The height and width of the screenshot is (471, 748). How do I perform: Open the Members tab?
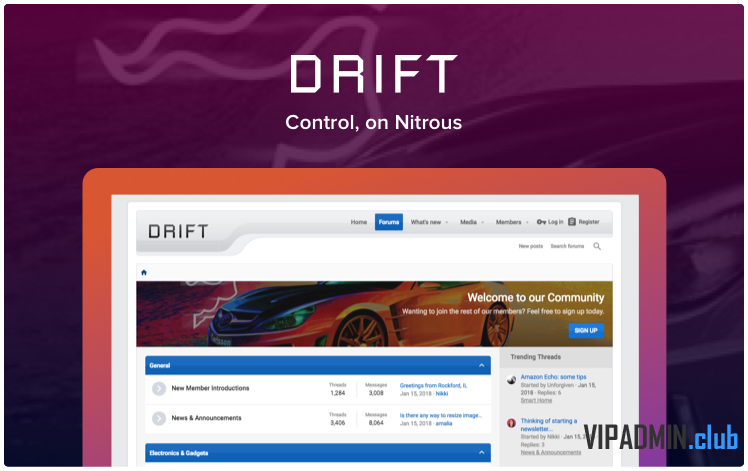coord(509,222)
